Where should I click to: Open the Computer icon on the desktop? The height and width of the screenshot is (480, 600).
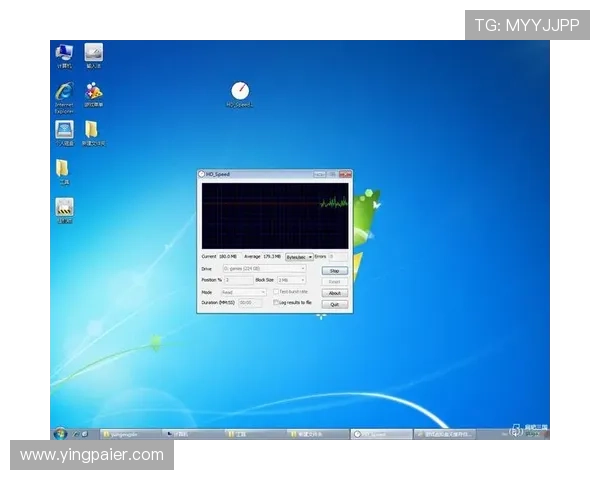coord(64,52)
